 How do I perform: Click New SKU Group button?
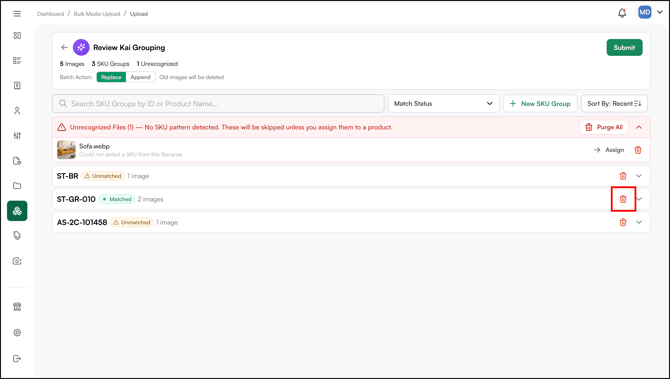[x=540, y=103]
